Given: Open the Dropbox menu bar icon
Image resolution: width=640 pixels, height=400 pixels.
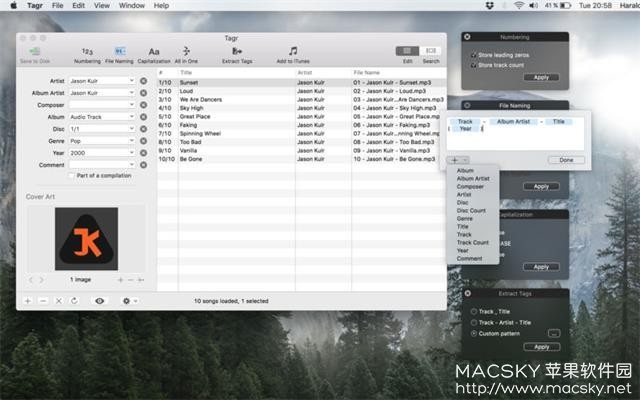Looking at the screenshot, I should click(490, 5).
